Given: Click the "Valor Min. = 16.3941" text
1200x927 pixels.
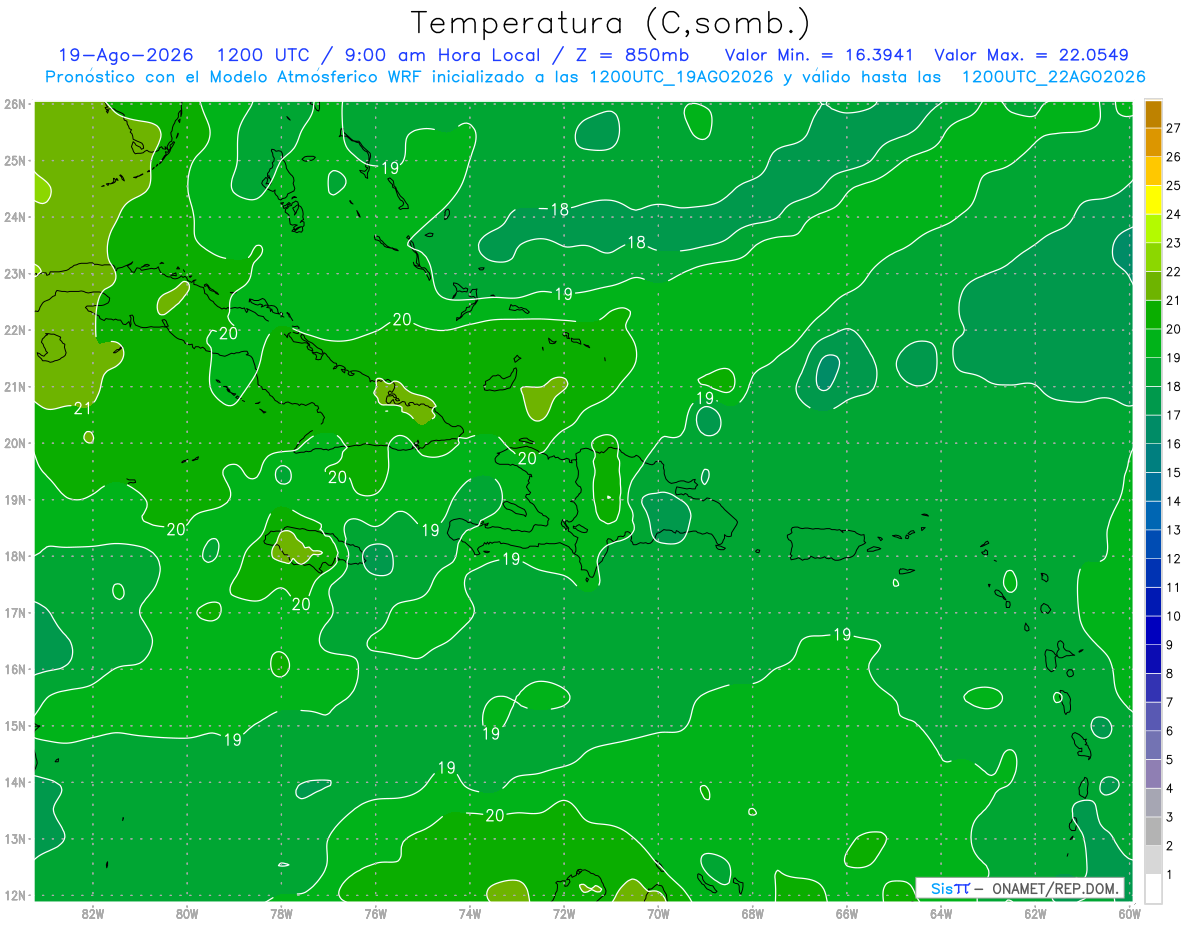Looking at the screenshot, I should 819,56.
